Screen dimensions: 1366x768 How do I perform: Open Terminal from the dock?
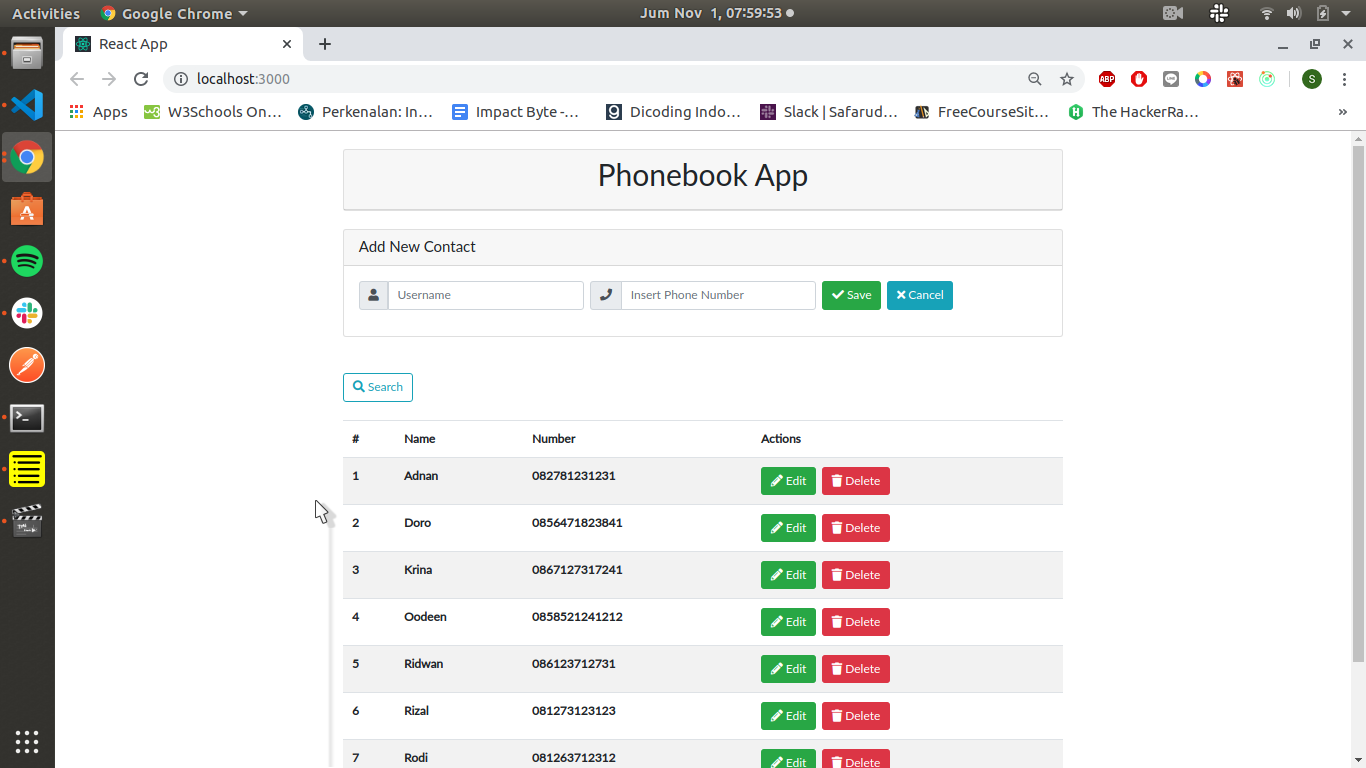tap(27, 418)
